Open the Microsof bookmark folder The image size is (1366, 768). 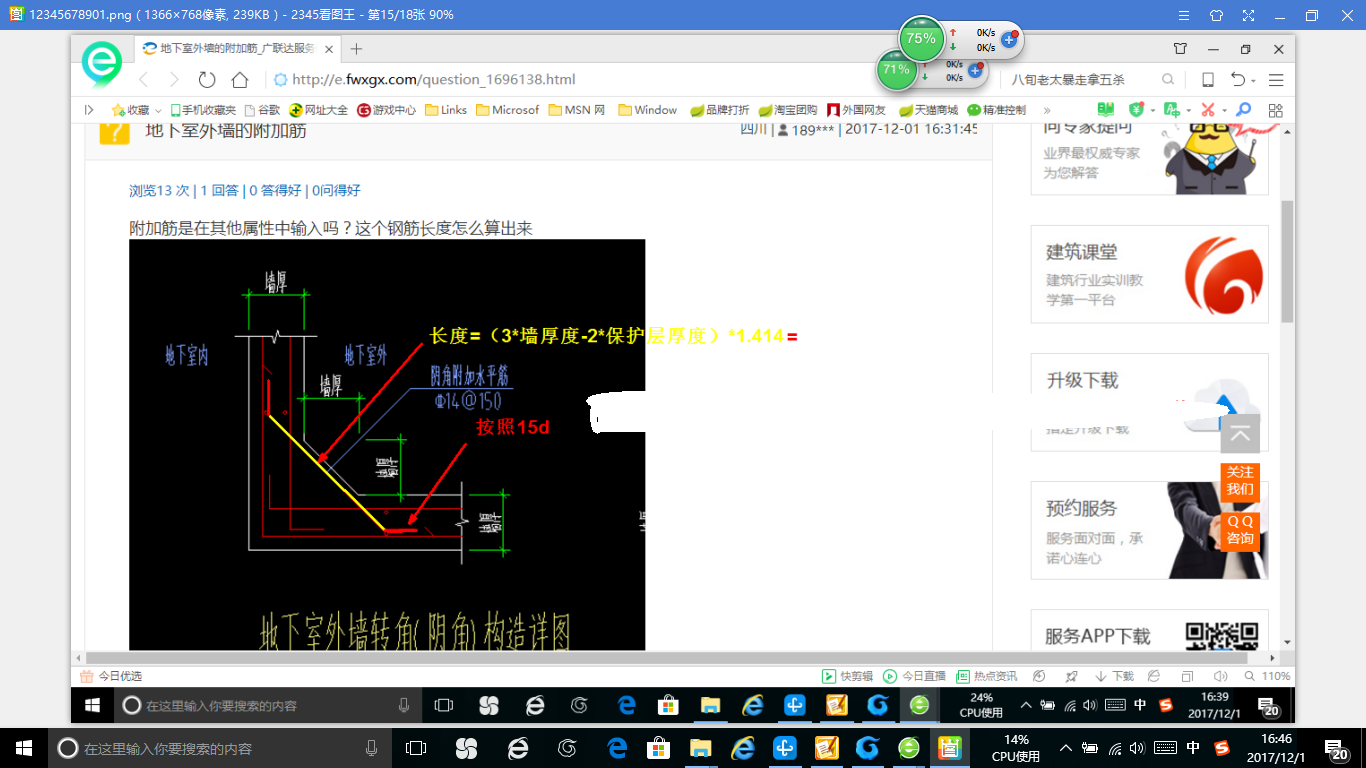(x=508, y=110)
